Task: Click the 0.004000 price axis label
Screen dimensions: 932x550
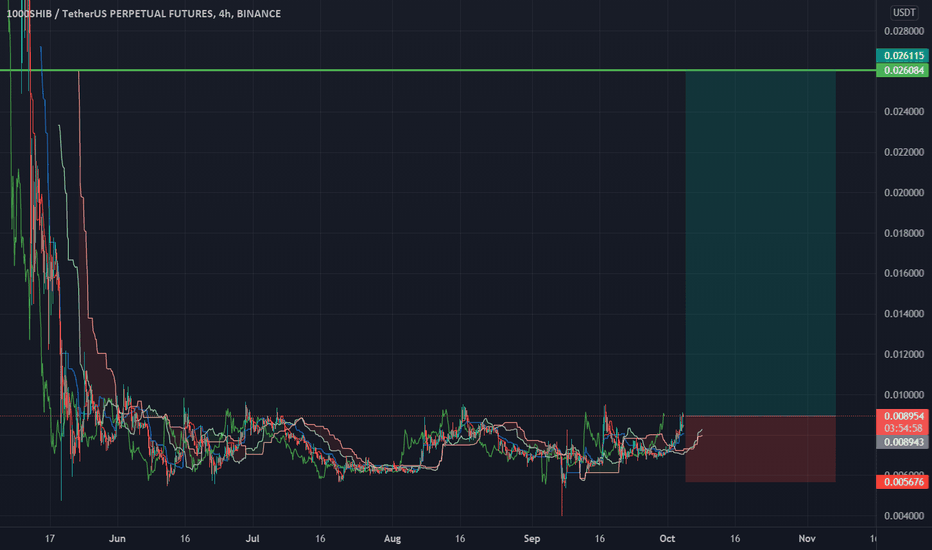Action: (903, 516)
